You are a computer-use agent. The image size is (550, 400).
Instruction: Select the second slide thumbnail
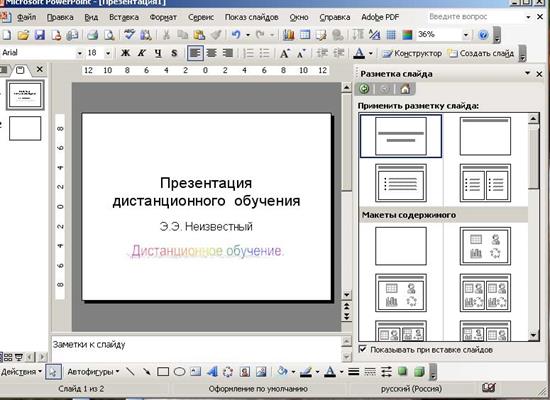[x=25, y=128]
